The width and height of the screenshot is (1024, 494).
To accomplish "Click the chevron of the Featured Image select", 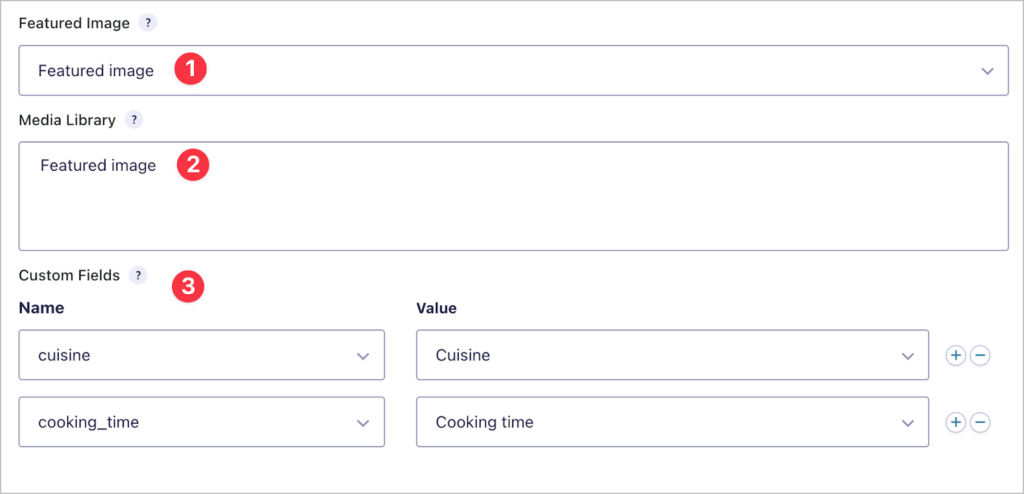I will click(987, 71).
